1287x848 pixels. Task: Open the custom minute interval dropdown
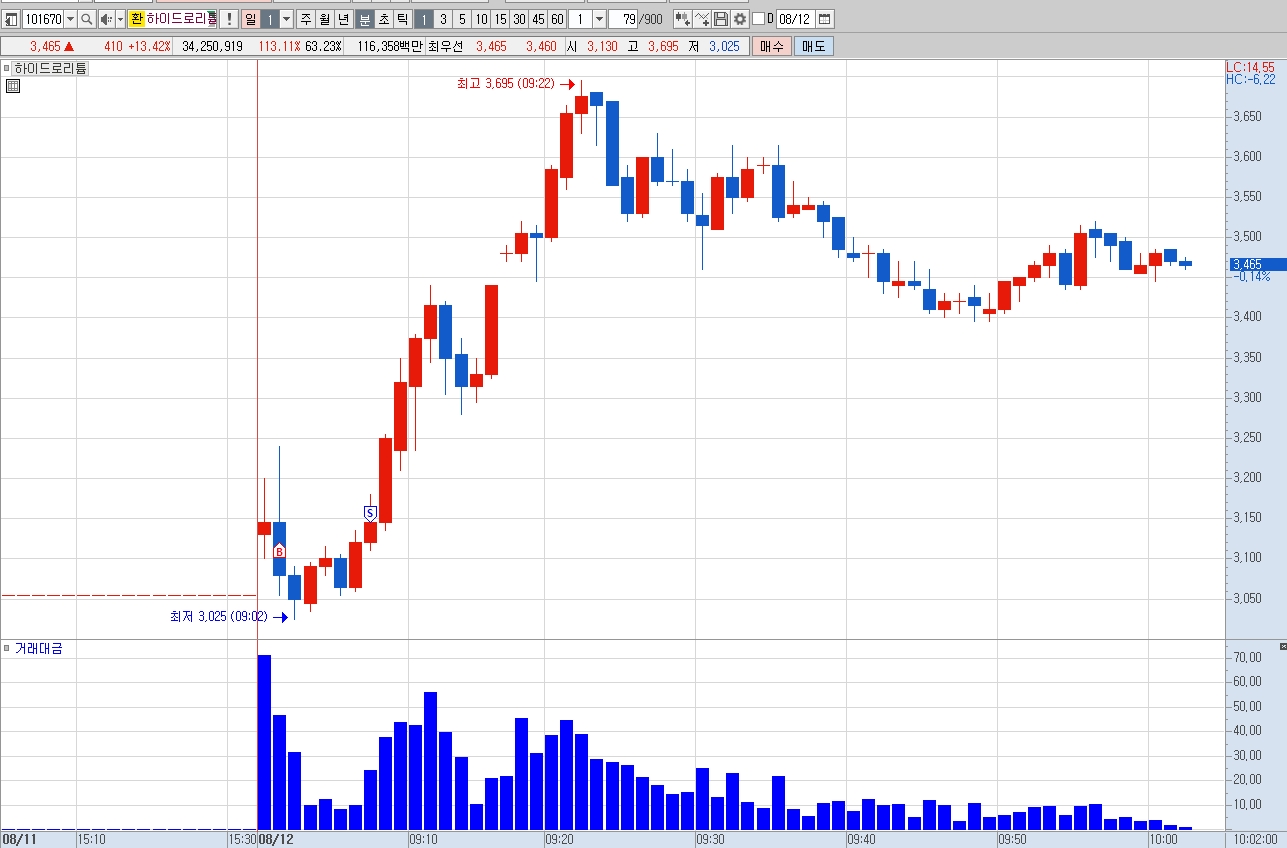point(599,19)
